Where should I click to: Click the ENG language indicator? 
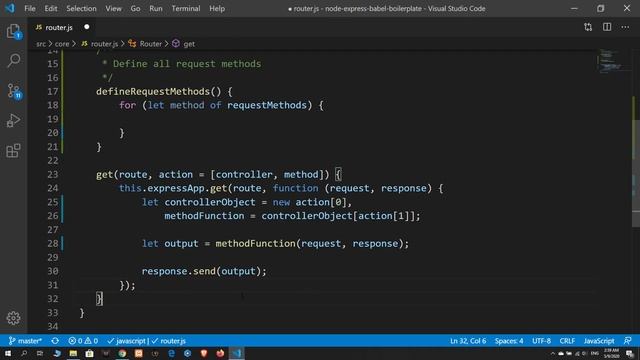click(594, 353)
